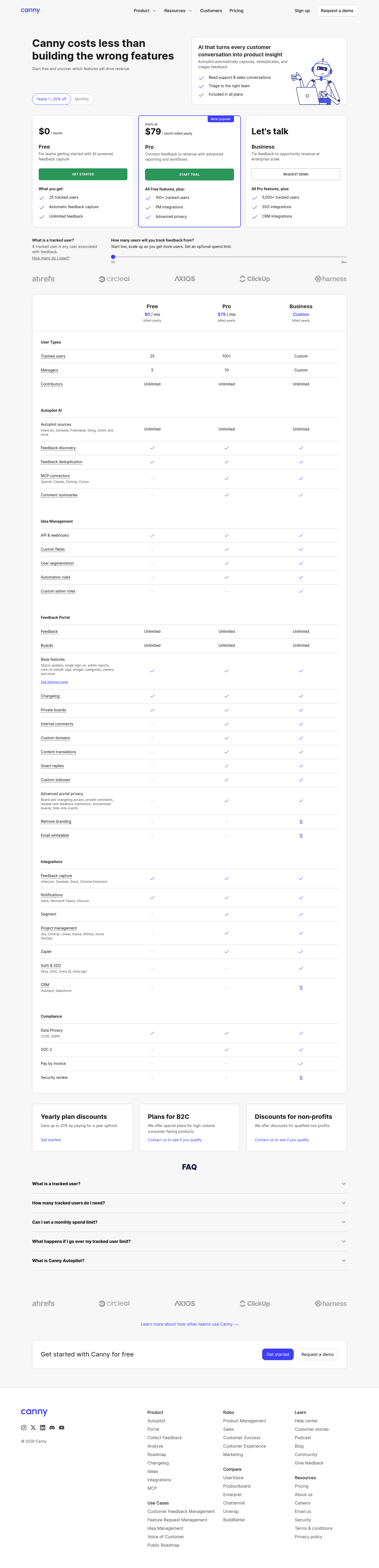Click the $ icon in Remove branding row
The width and height of the screenshot is (379, 1568).
click(301, 822)
